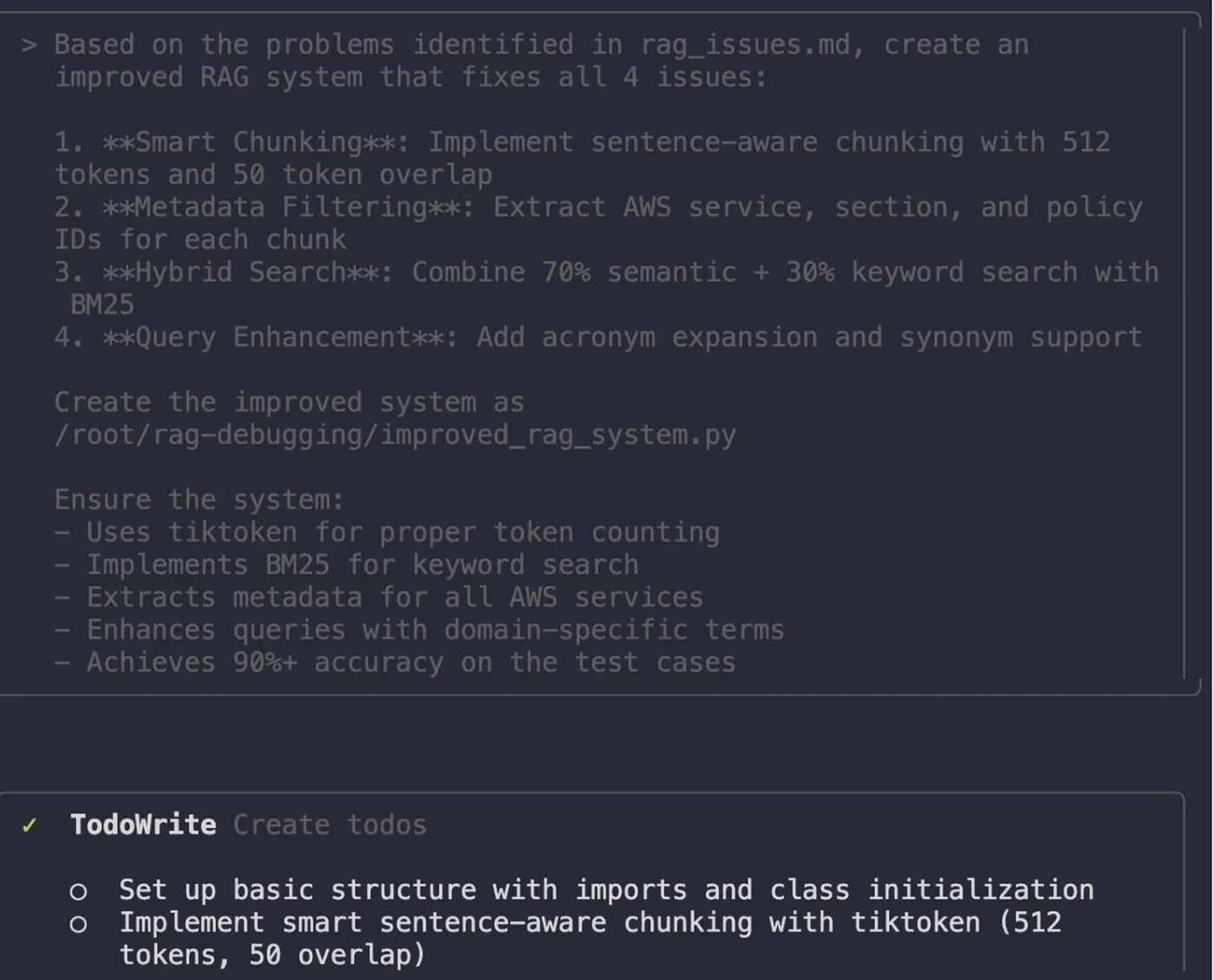Click the "Ensure the system:" line
The width and height of the screenshot is (1214, 980).
coord(199,500)
